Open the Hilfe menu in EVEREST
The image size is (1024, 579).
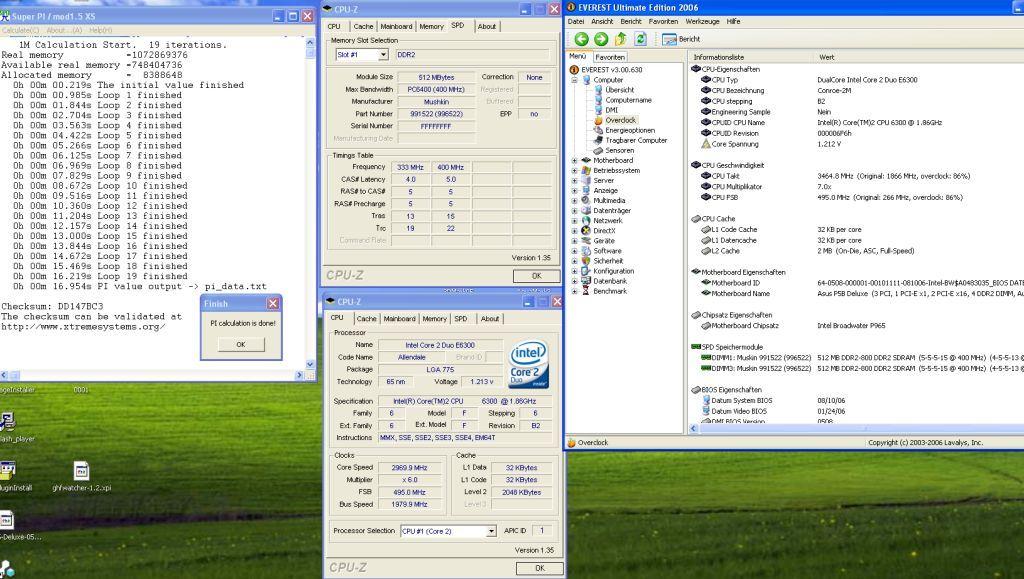pos(733,22)
